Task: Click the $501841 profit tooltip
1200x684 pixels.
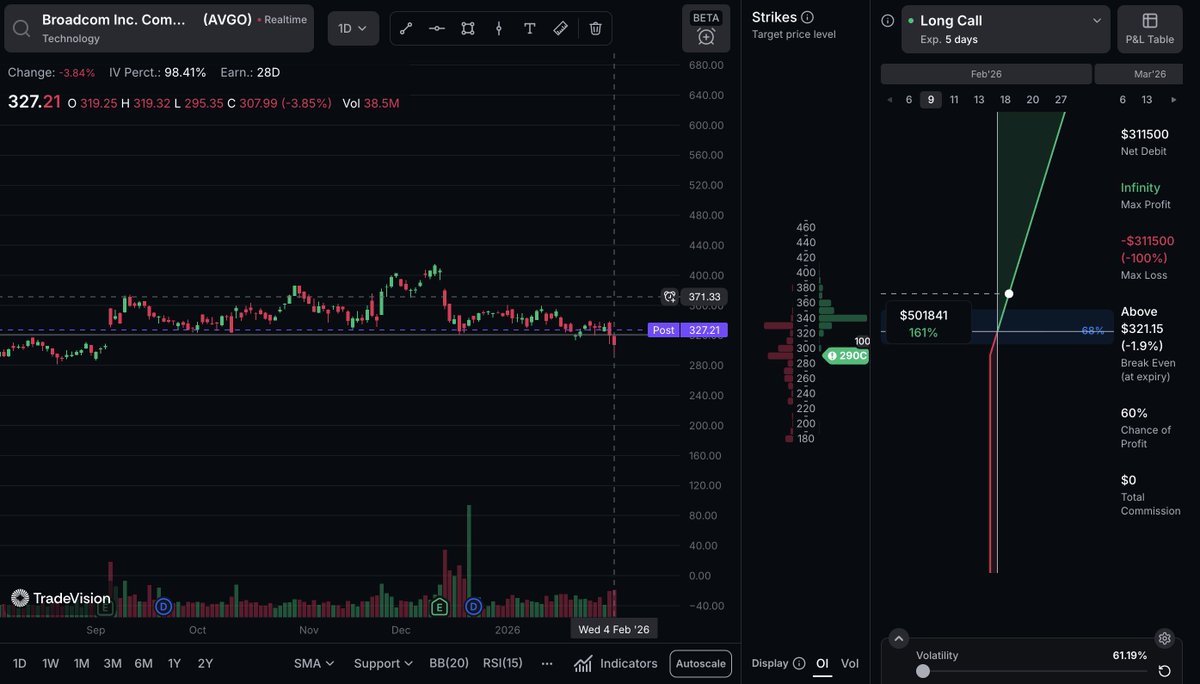Action: [x=927, y=323]
